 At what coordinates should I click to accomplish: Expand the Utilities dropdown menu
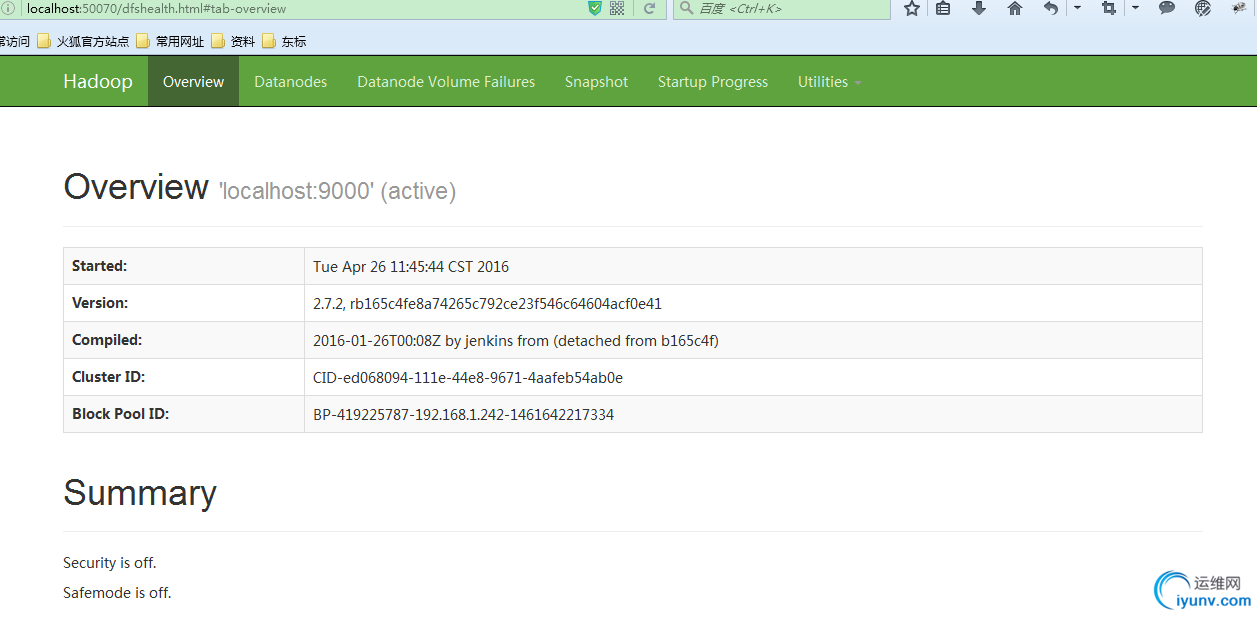829,82
